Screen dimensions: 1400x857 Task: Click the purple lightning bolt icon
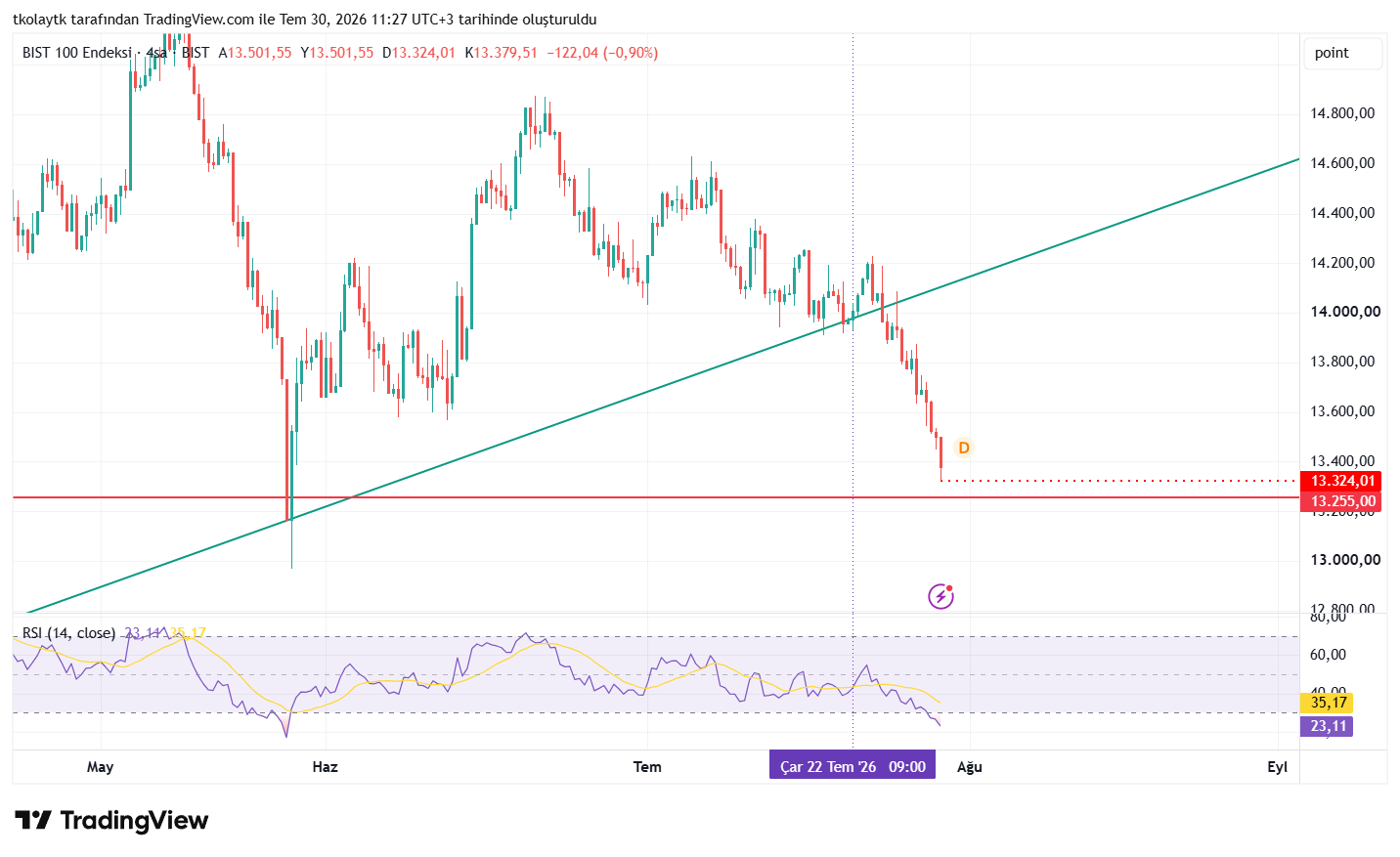coord(941,595)
